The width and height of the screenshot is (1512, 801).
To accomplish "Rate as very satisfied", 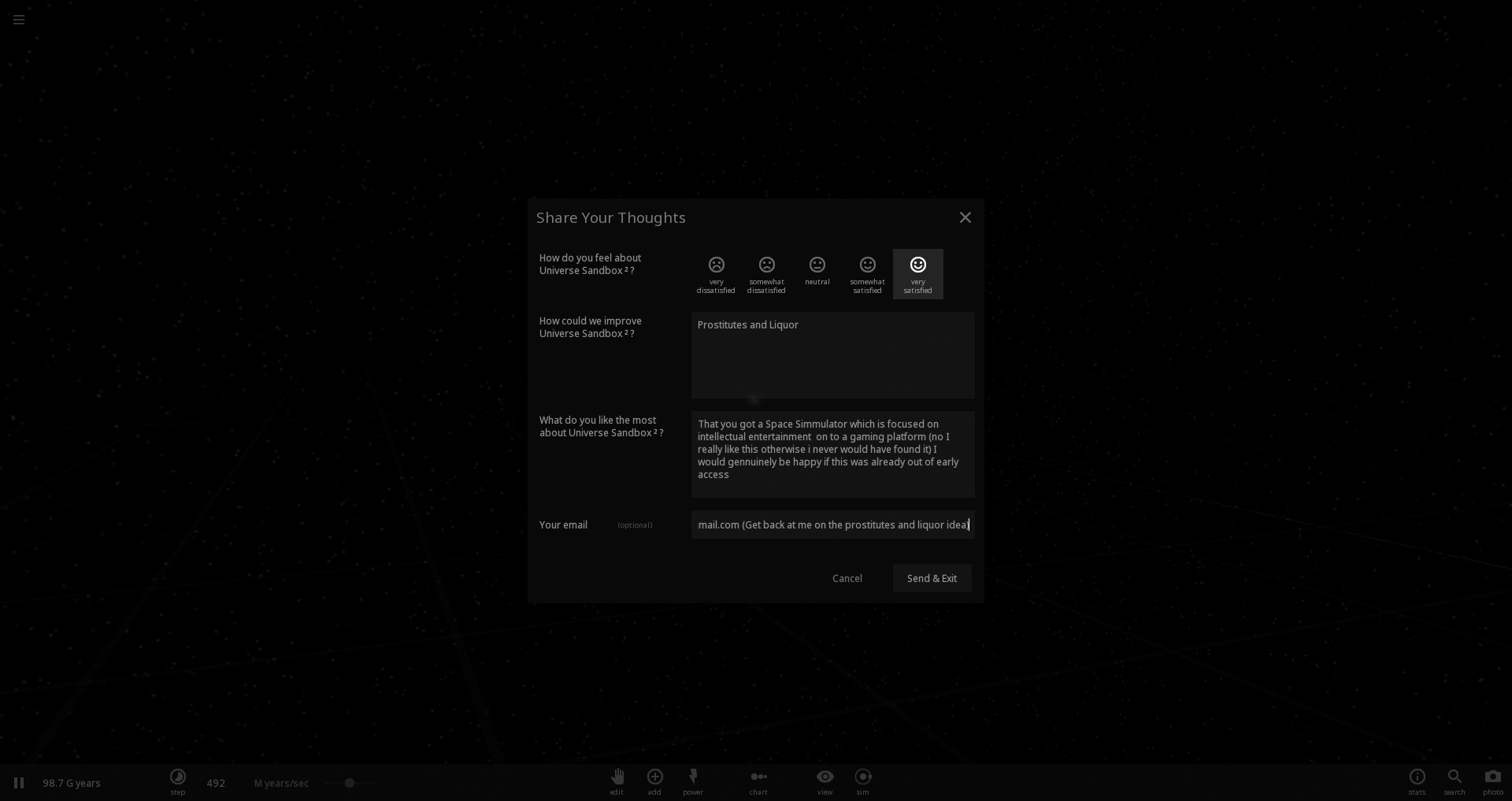I will point(918,274).
